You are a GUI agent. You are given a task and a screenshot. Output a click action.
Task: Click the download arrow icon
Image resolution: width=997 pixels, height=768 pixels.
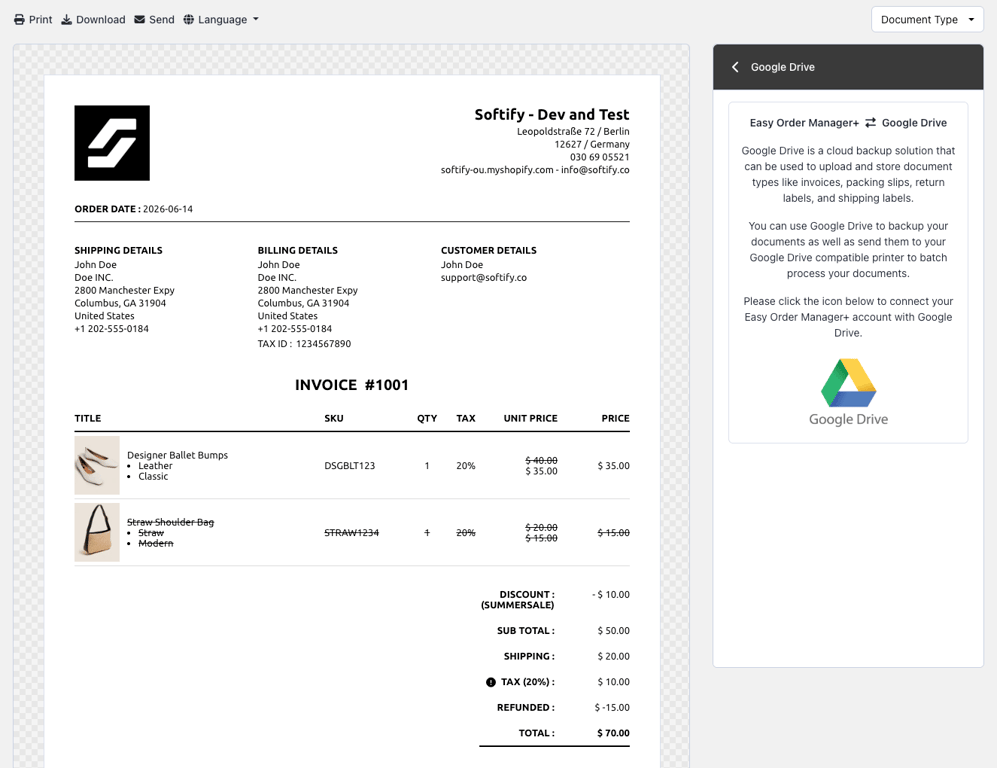point(67,20)
